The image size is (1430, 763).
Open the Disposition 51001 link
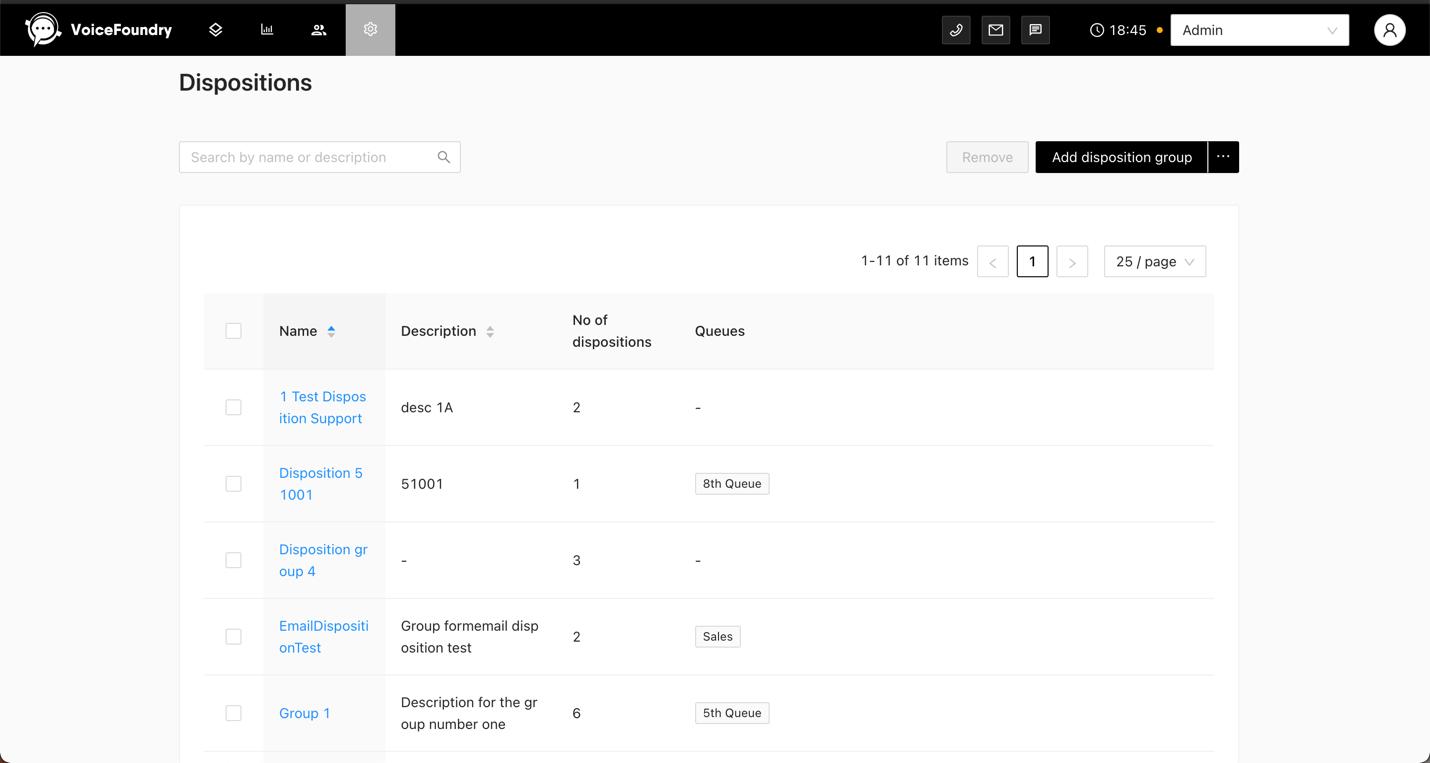tap(321, 484)
